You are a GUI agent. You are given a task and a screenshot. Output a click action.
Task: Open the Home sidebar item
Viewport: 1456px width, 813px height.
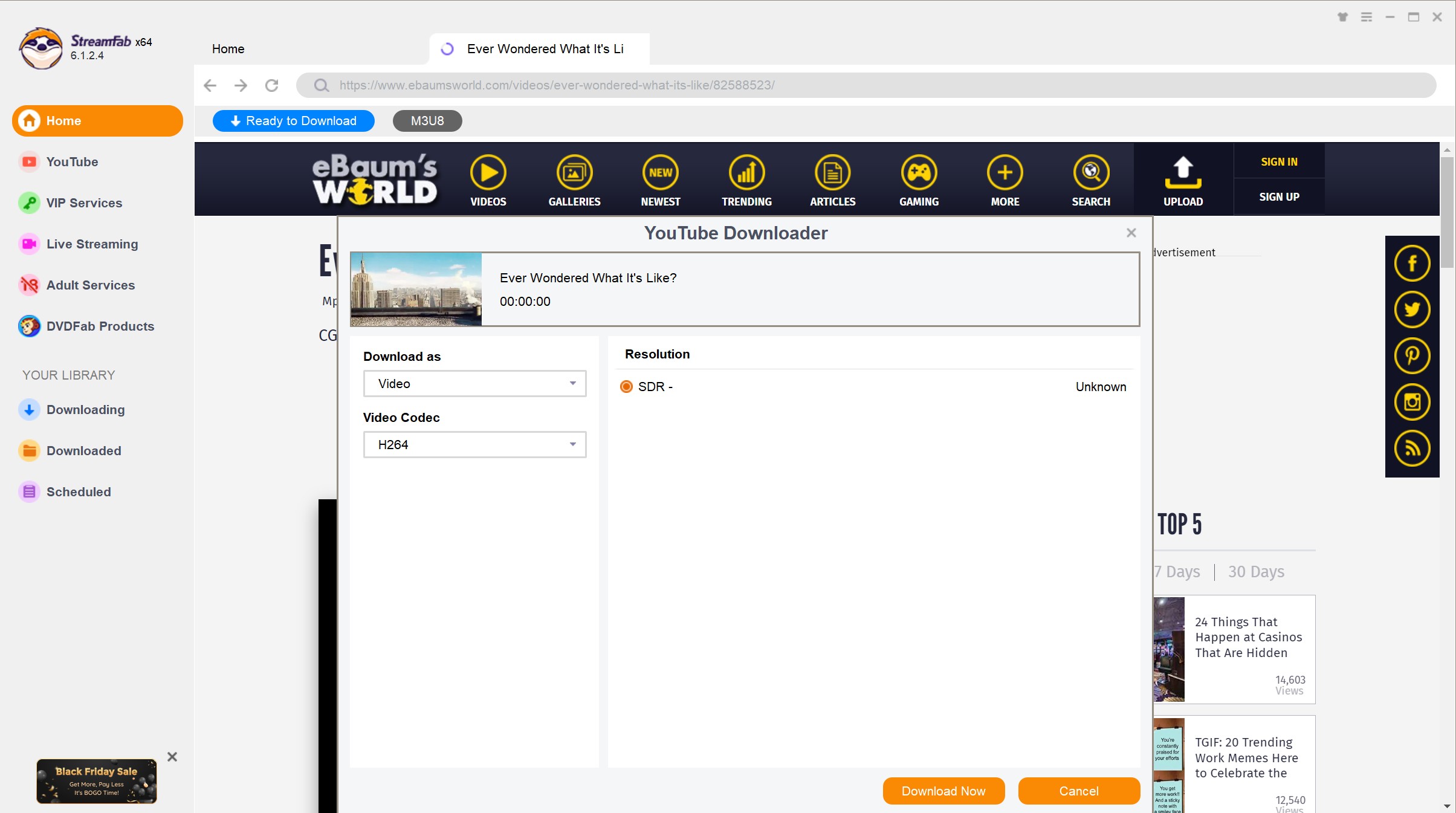97,121
